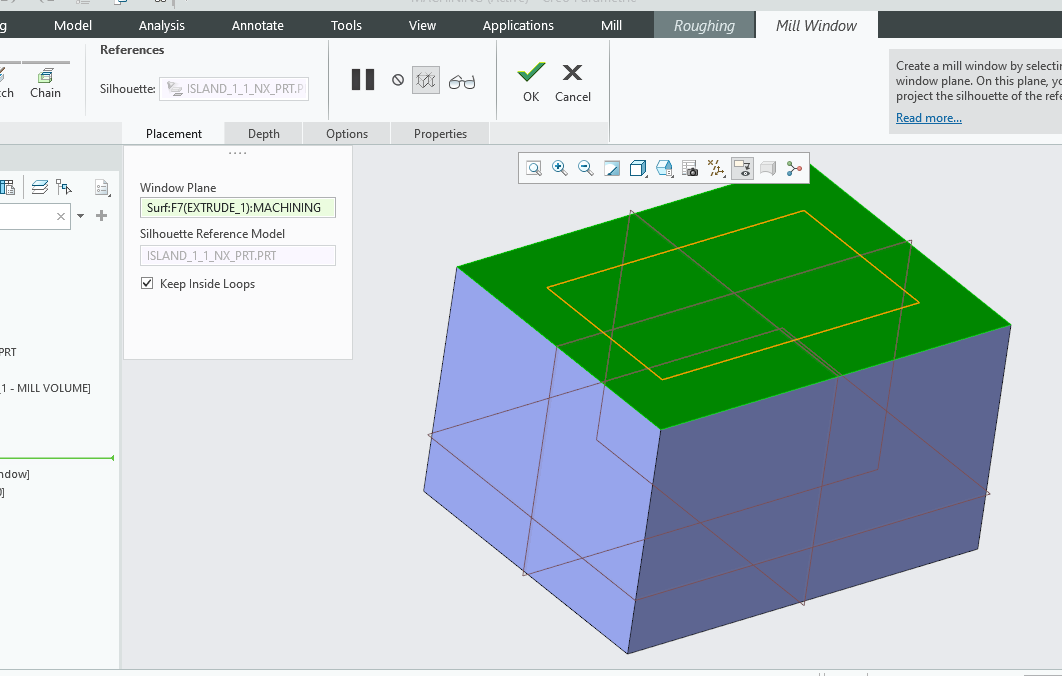Click the view manager camera icon
Viewport: 1062px width, 676px height.
tap(690, 169)
